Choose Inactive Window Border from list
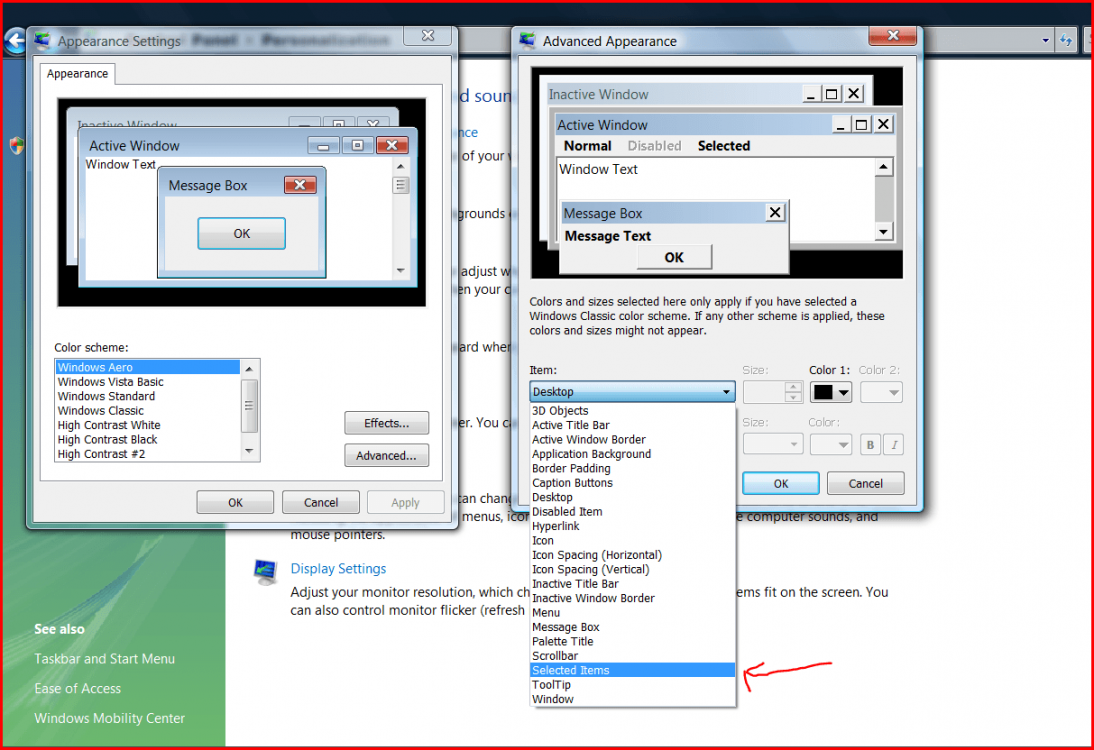Image resolution: width=1094 pixels, height=750 pixels. tap(632, 598)
